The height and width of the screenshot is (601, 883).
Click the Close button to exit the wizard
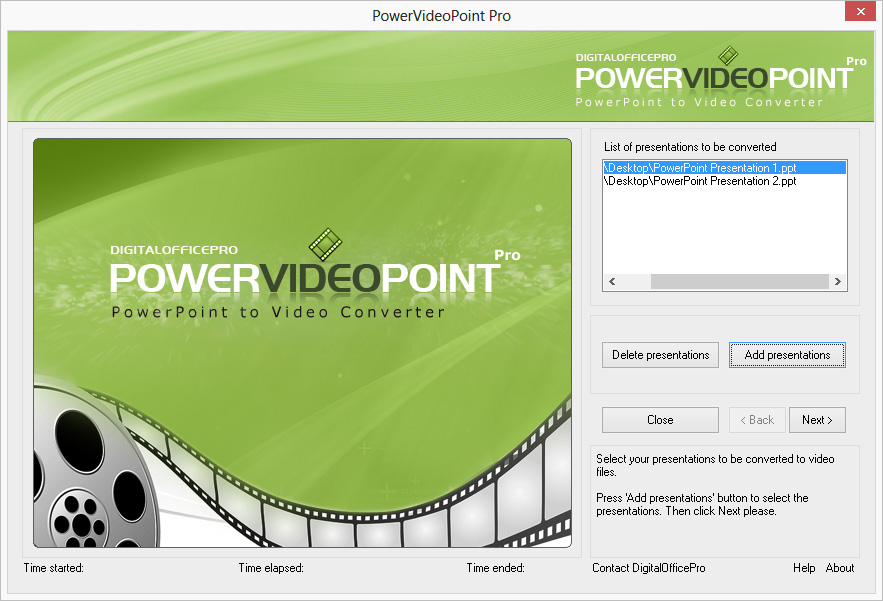tap(660, 419)
